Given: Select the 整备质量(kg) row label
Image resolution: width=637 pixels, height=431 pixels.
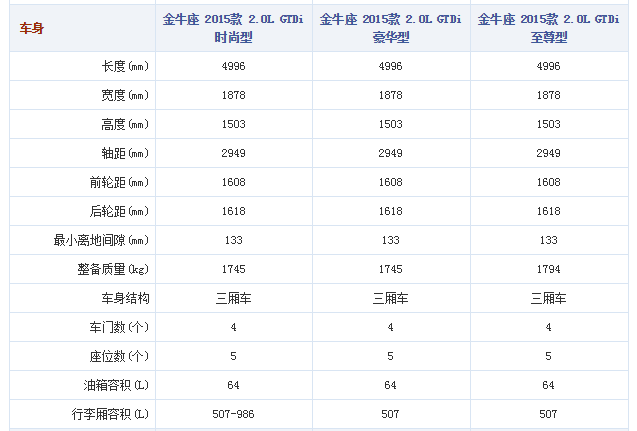Looking at the screenshot, I should pos(113,269).
